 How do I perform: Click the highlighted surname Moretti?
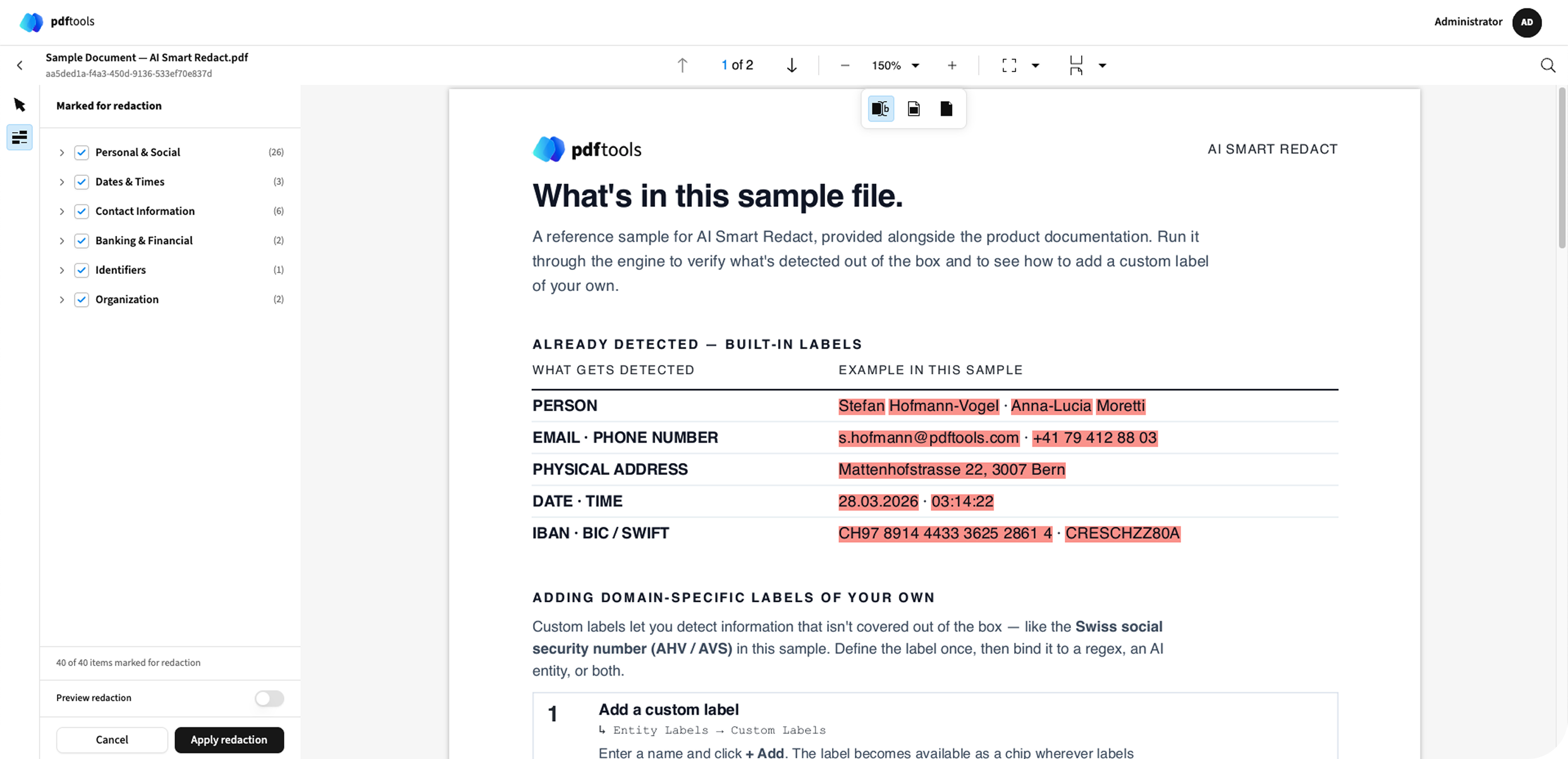[1120, 406]
